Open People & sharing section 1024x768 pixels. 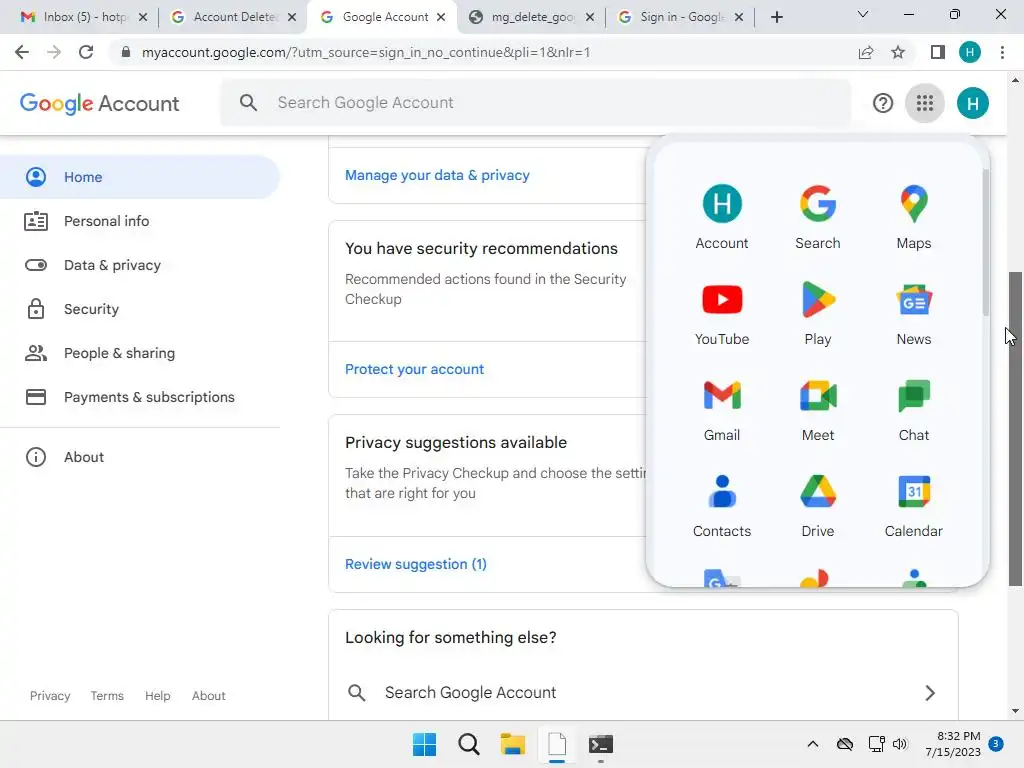(x=140, y=353)
